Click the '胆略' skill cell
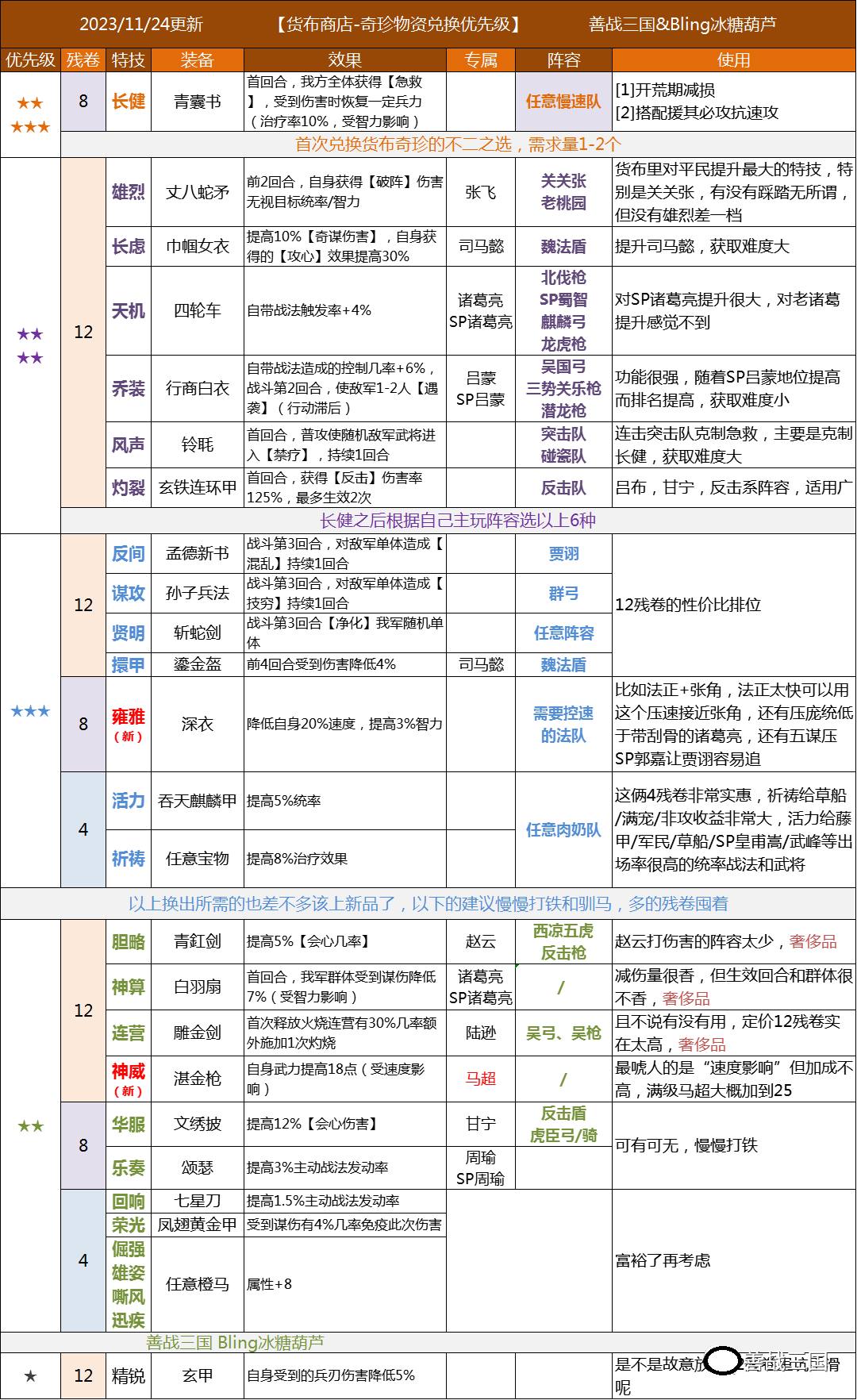 coord(129,942)
